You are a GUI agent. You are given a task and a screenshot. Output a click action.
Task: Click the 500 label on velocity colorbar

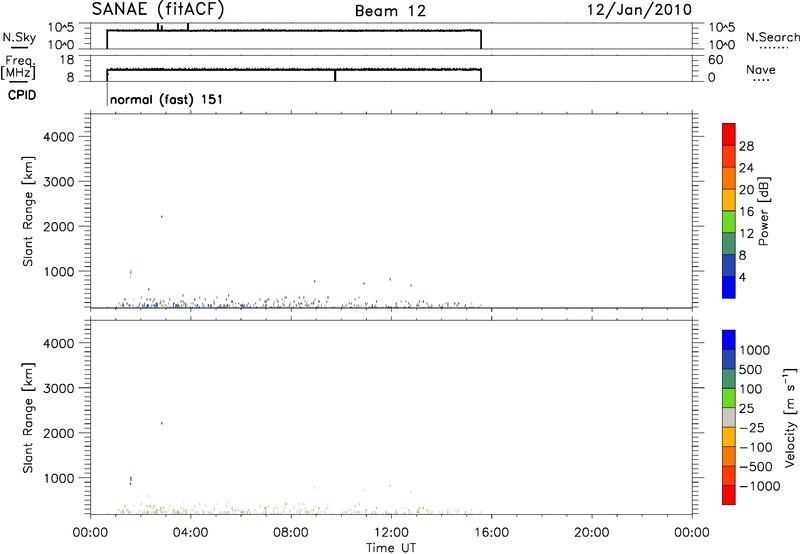pyautogui.click(x=752, y=370)
